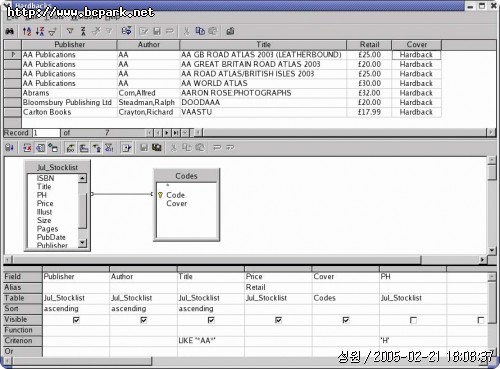
Task: Open Sort cell of the Publisher column
Action: pyautogui.click(x=76, y=309)
